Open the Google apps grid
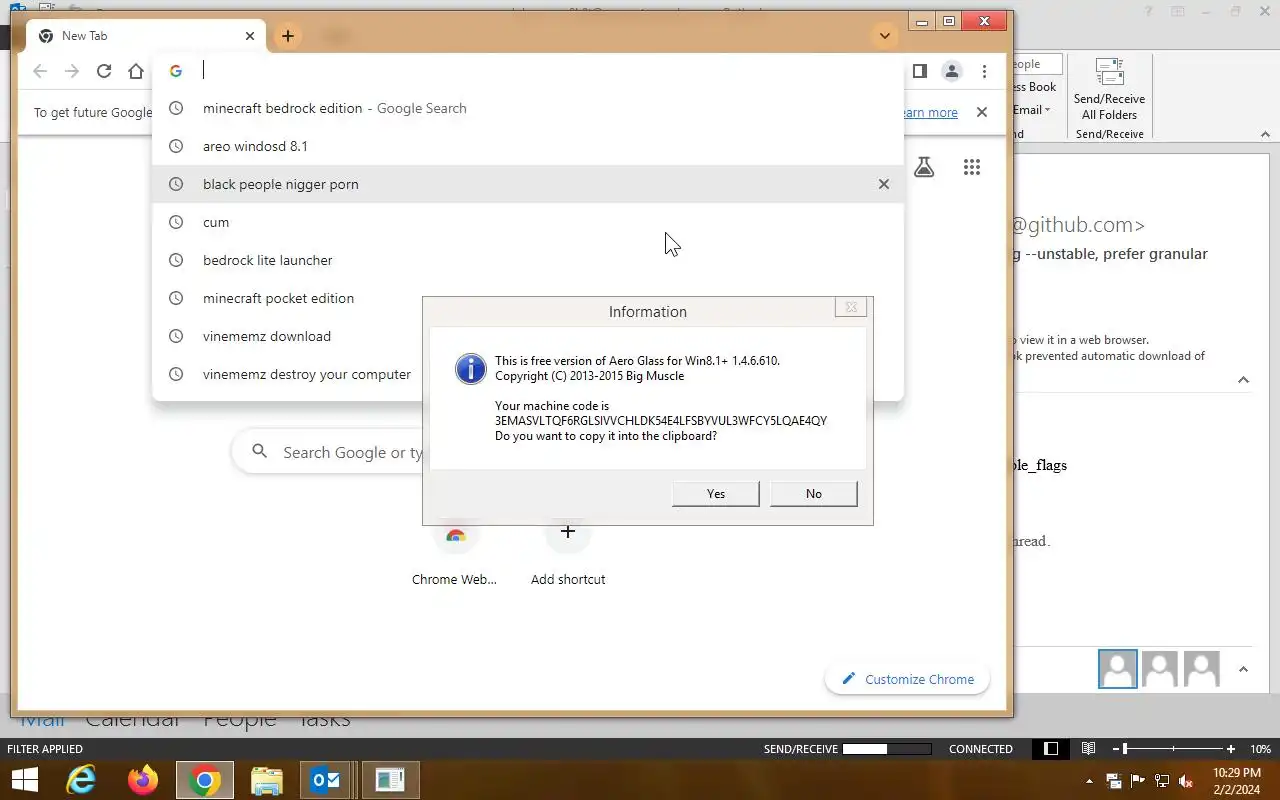This screenshot has width=1280, height=800. tap(972, 167)
